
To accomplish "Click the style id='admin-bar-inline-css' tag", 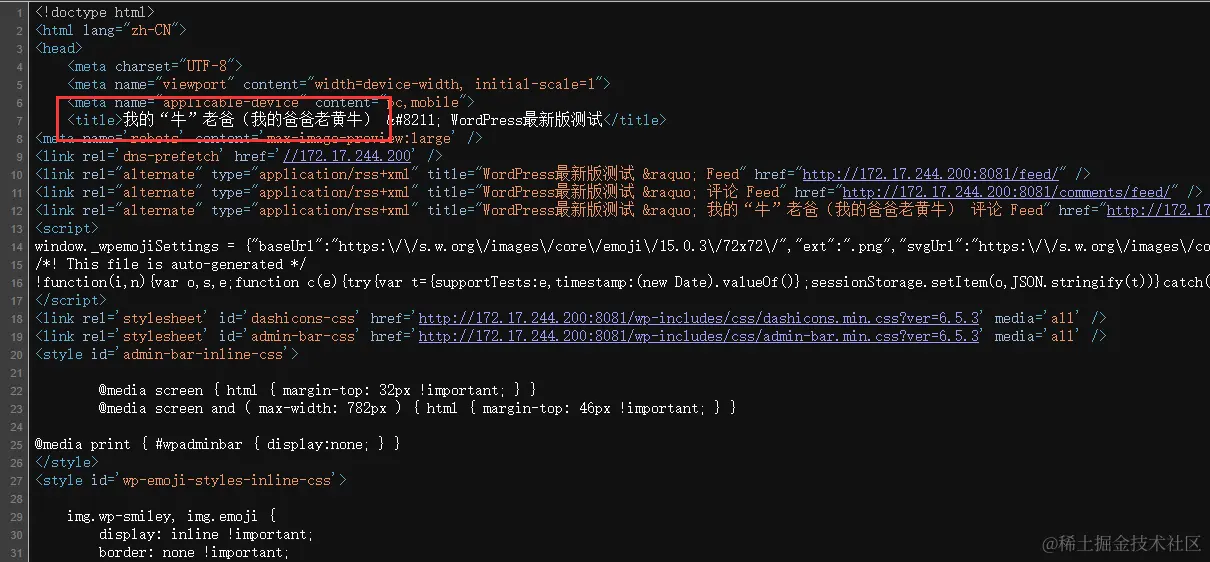I will point(167,354).
